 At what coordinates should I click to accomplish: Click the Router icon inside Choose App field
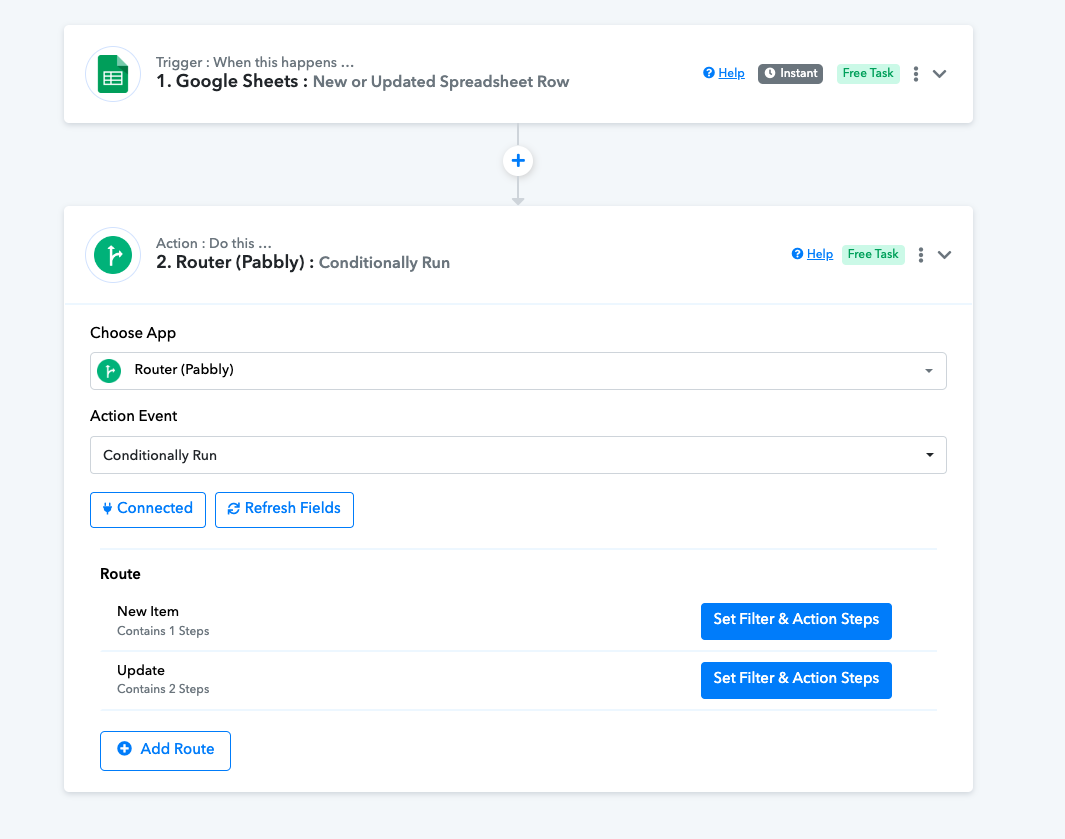[x=109, y=370]
